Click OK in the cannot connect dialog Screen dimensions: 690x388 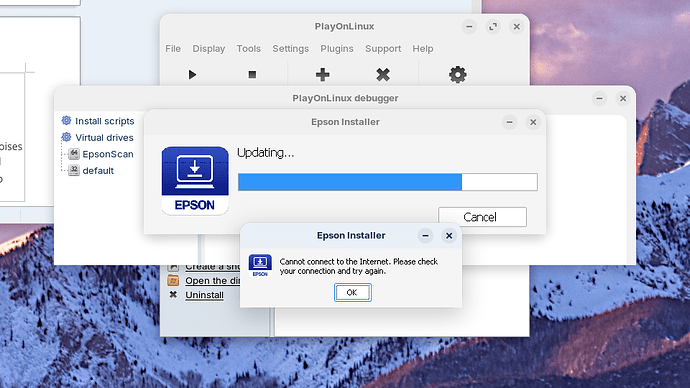(x=352, y=293)
